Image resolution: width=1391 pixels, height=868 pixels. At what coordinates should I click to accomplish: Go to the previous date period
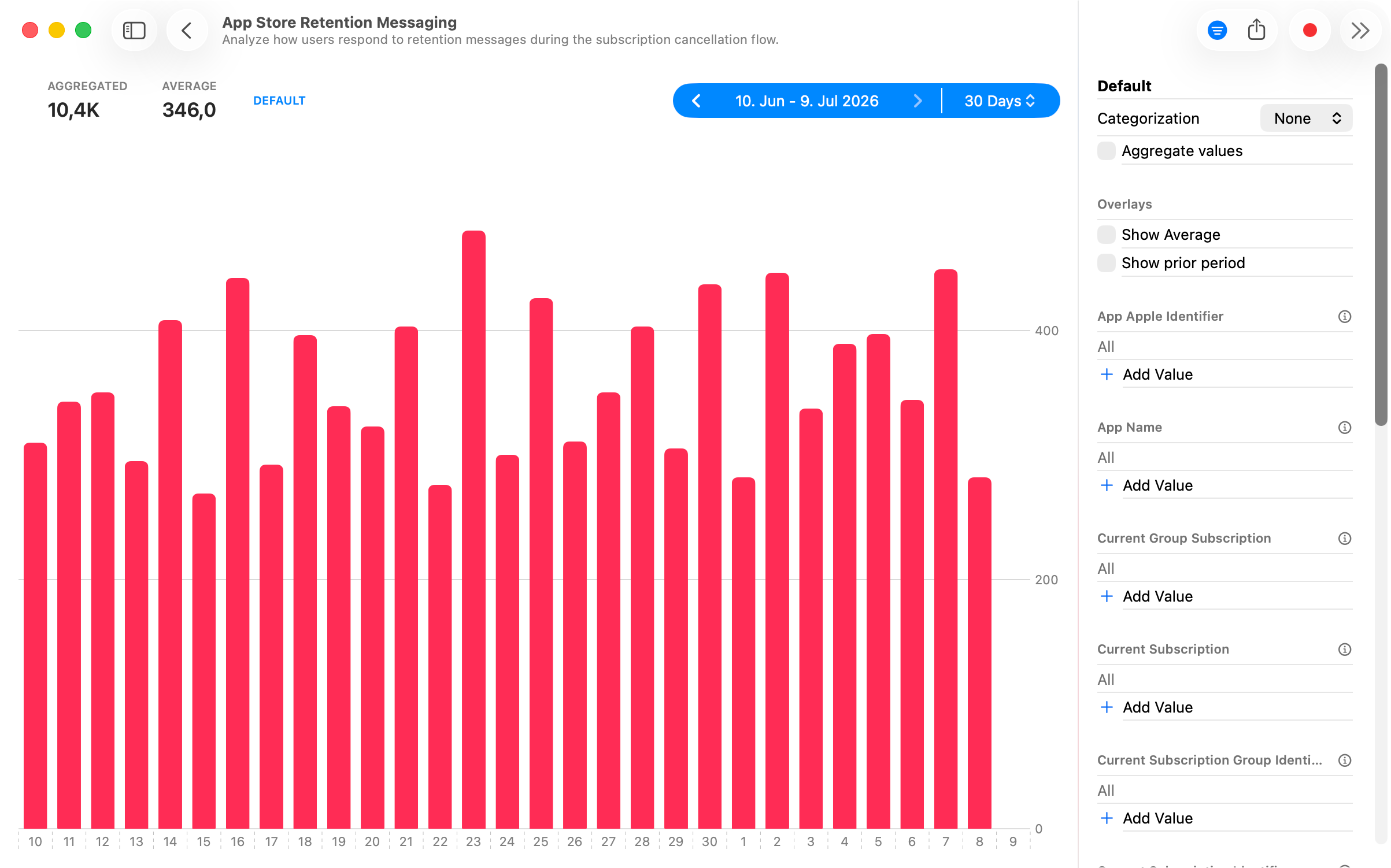pos(696,101)
